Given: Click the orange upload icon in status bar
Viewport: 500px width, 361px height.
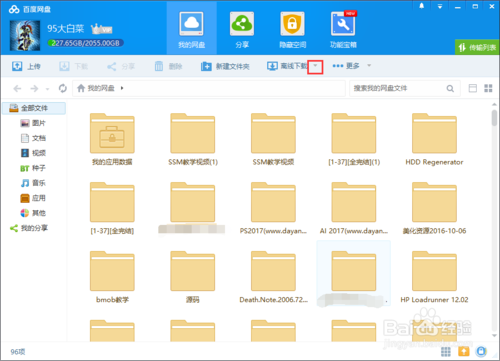Looking at the screenshot, I should click(x=463, y=351).
